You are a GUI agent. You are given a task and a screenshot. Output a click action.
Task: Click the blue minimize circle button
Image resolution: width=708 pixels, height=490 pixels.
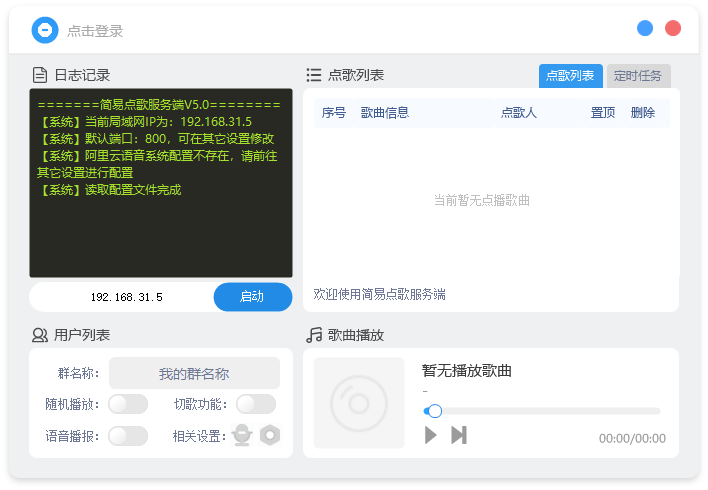pyautogui.click(x=645, y=28)
